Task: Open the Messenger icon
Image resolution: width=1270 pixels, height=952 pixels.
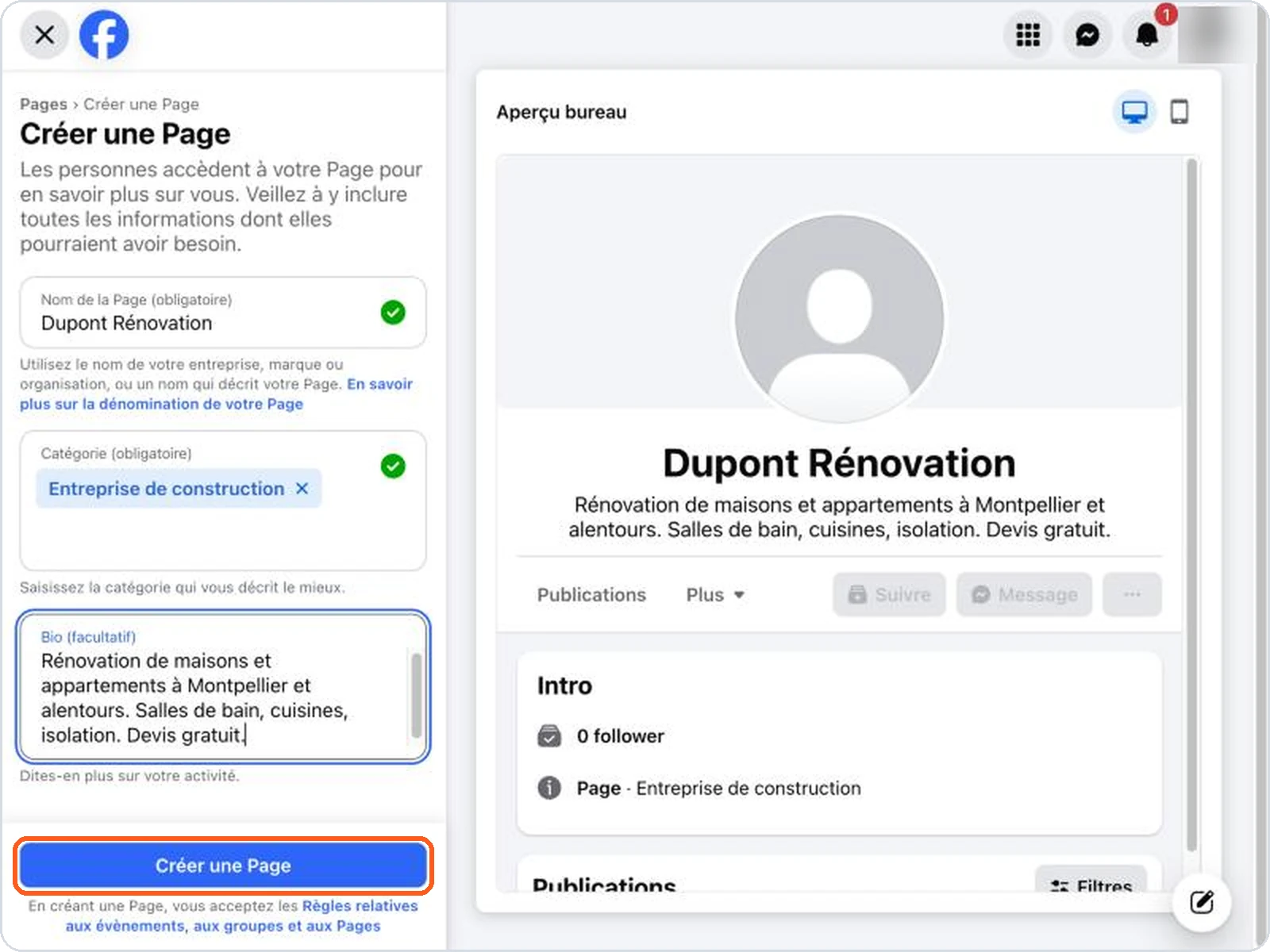Action: coord(1087,35)
